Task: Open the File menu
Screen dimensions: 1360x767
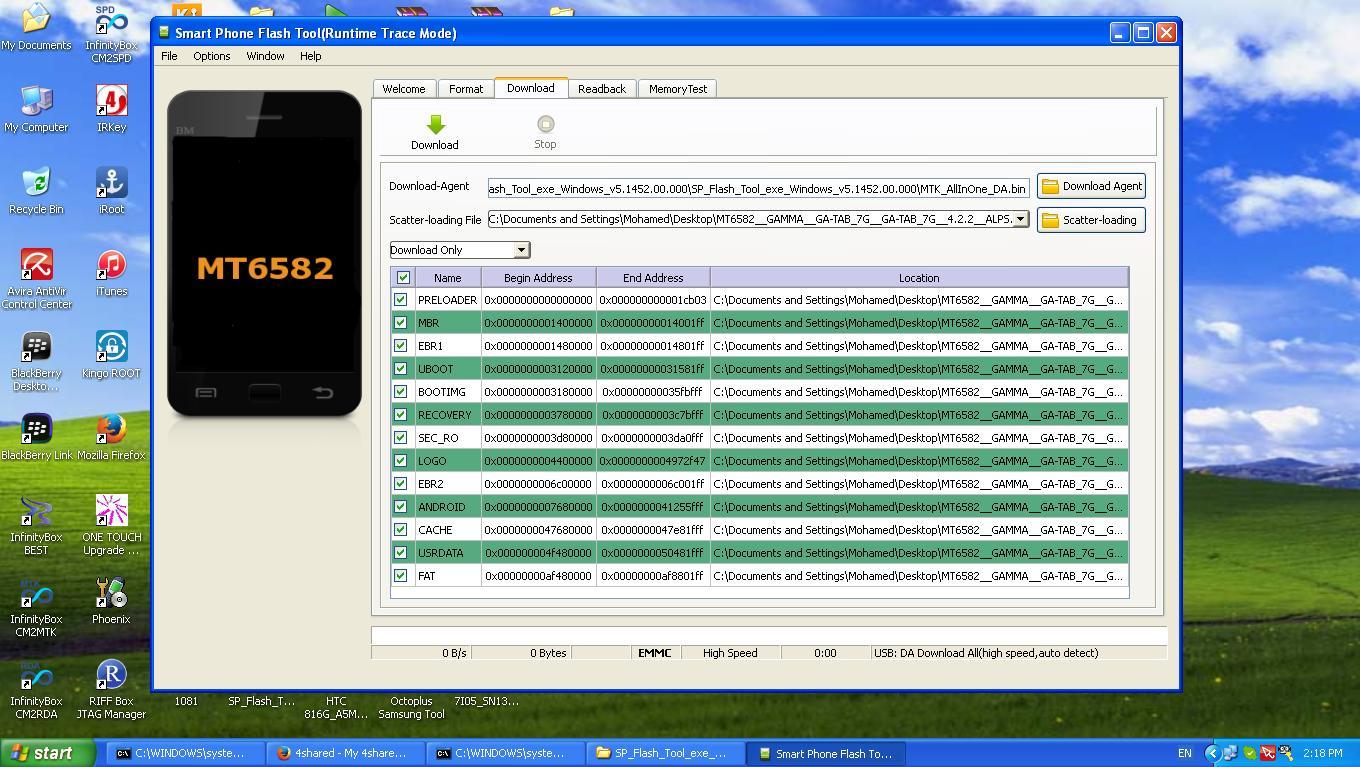Action: [x=169, y=56]
